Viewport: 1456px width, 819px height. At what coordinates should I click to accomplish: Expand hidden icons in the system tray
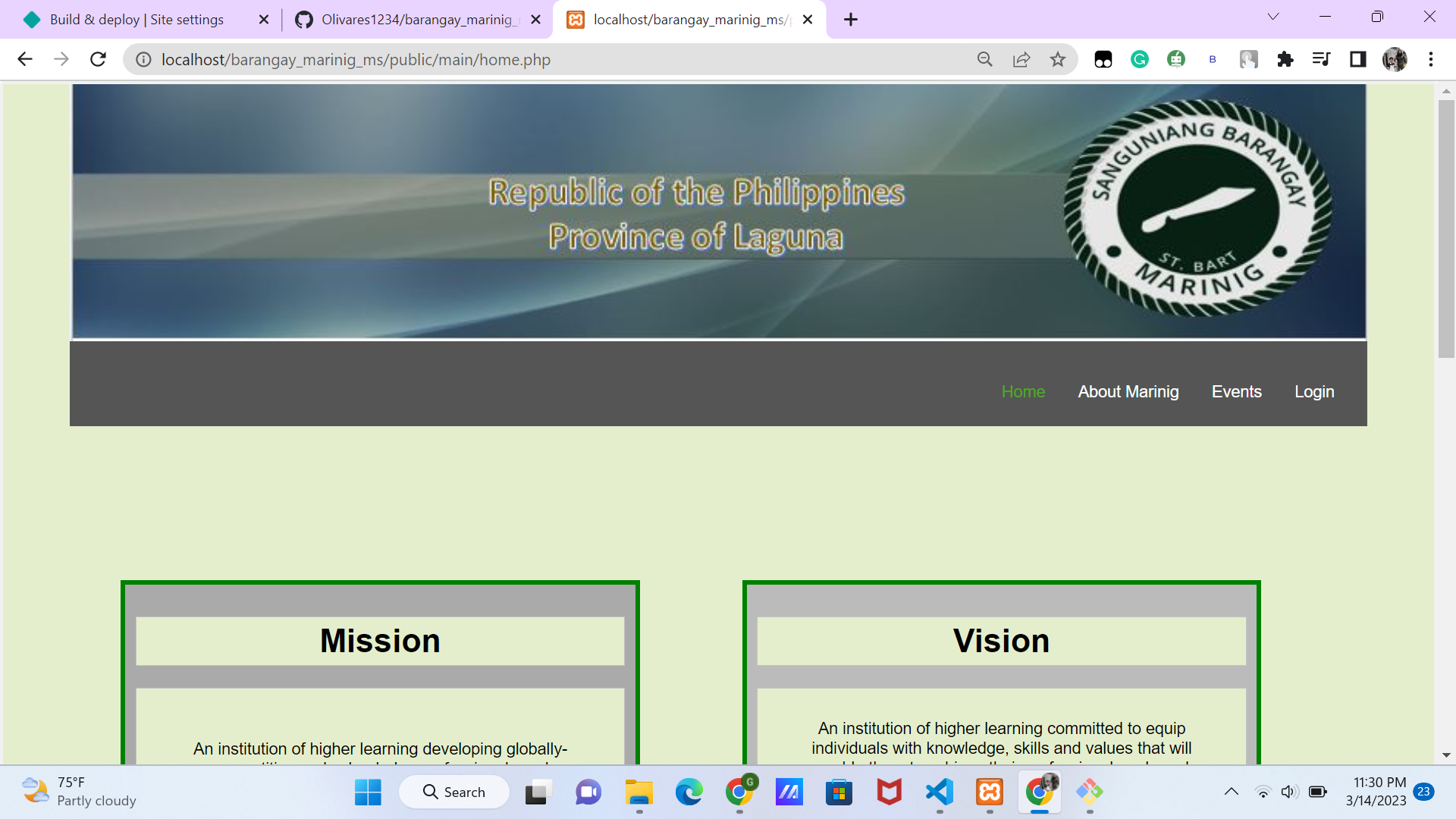pyautogui.click(x=1230, y=791)
